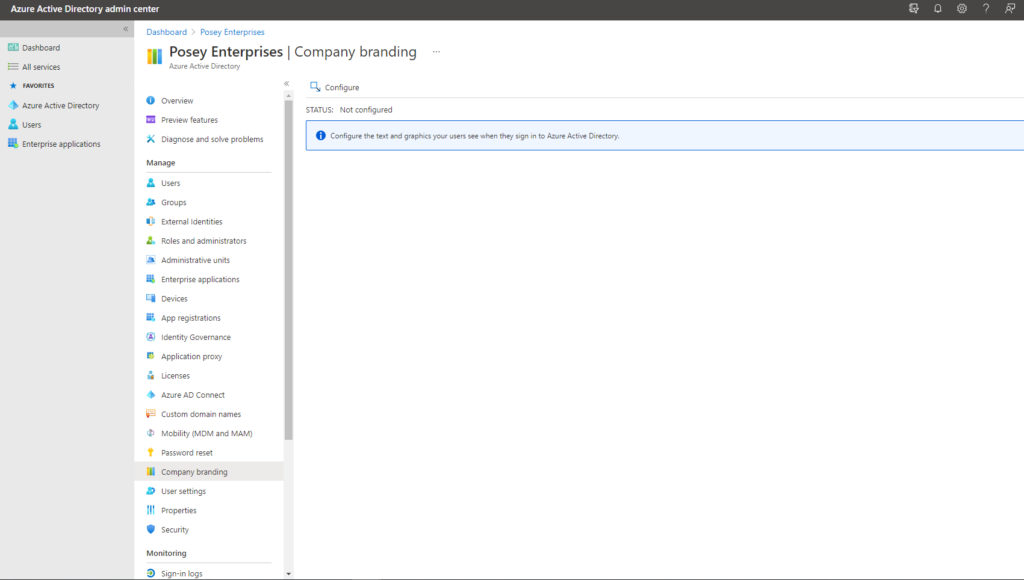Screen dimensions: 1024x580
Task: Click the resource menu scrollbar down arrow
Action: (289, 573)
